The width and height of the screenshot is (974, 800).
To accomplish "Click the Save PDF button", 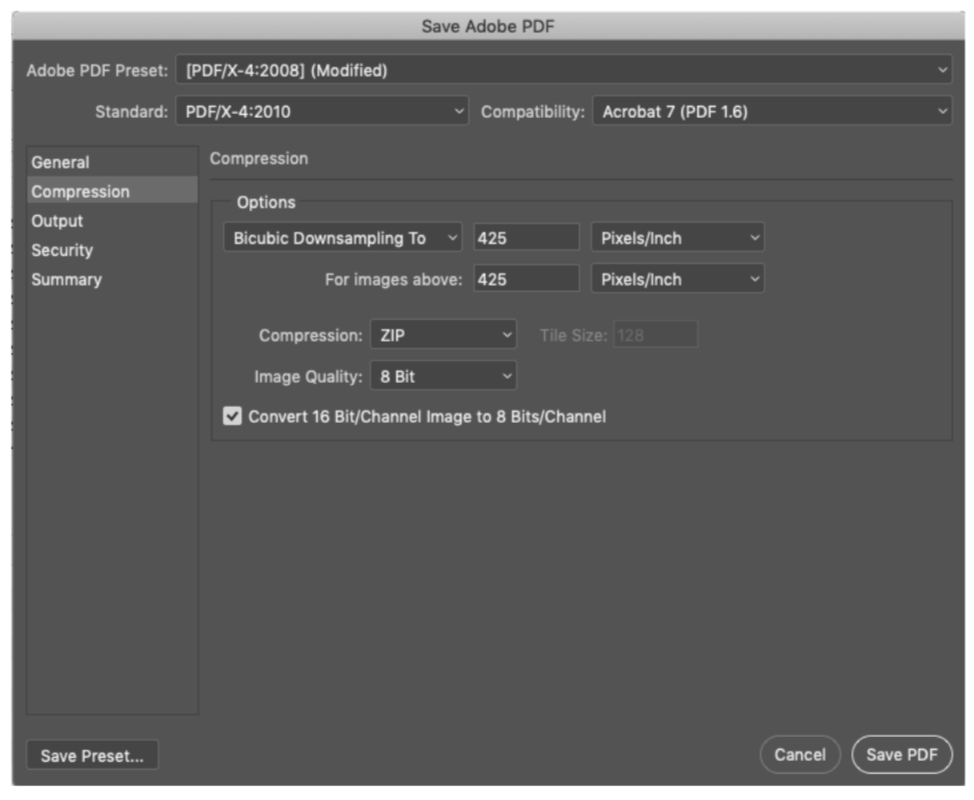I will pos(902,755).
